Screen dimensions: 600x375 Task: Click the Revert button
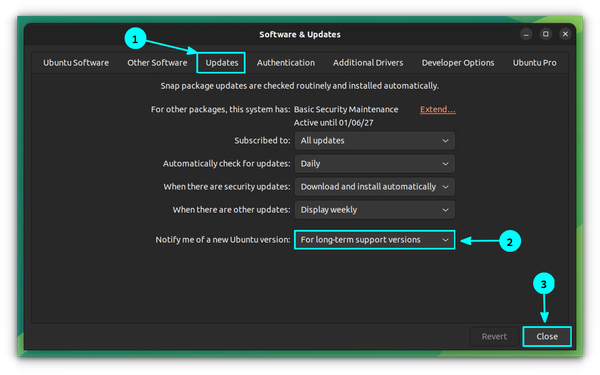[494, 336]
